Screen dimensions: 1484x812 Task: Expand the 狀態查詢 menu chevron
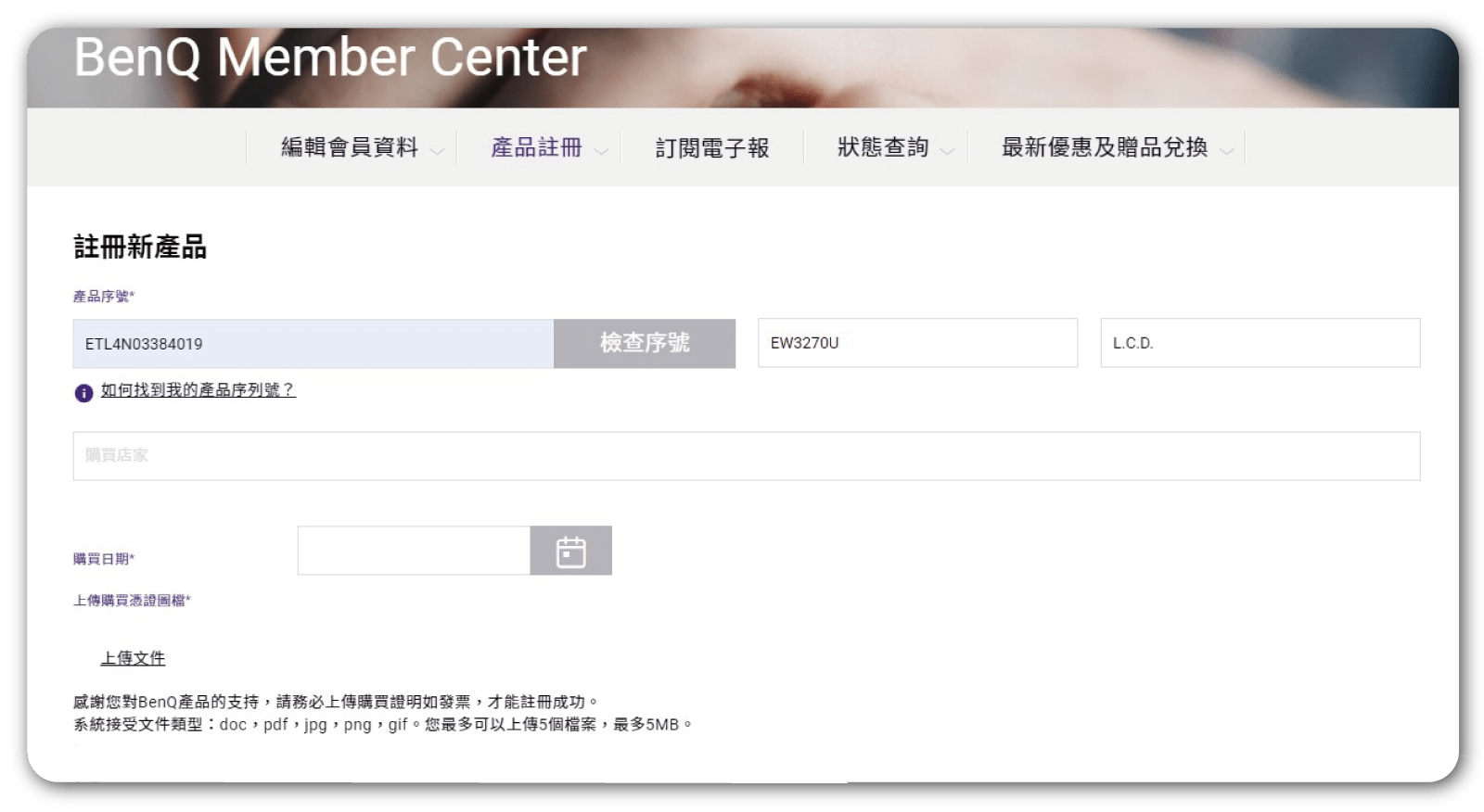click(947, 150)
